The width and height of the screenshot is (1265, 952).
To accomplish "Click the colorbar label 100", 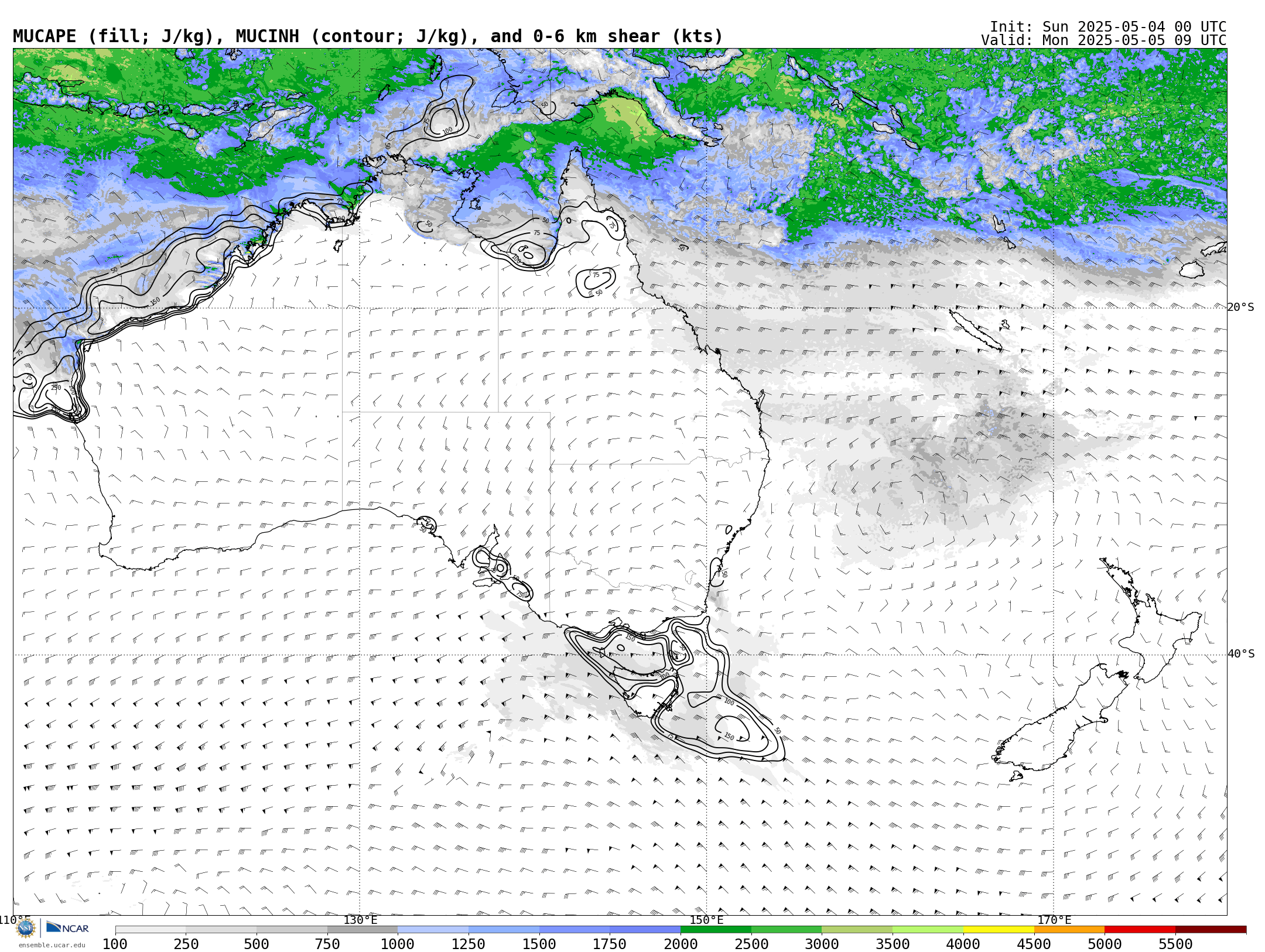I will [115, 944].
